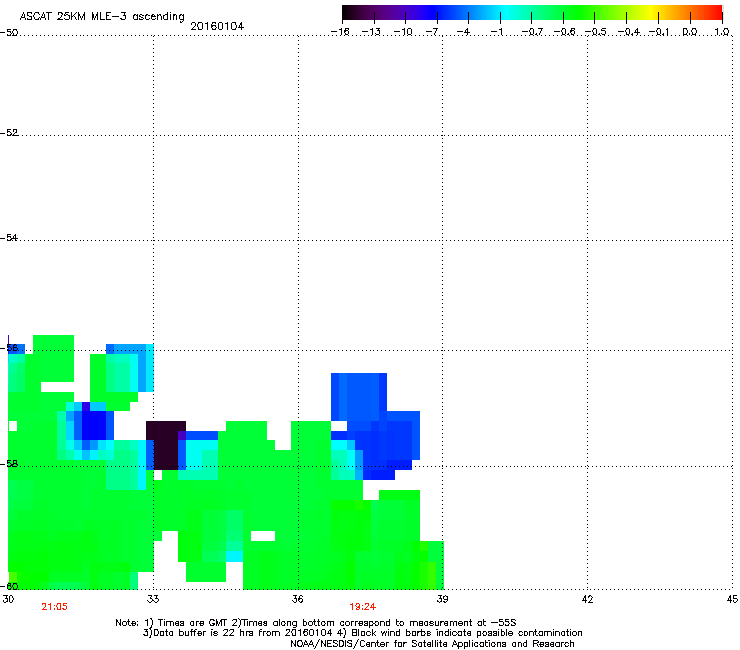Screen dimensions: 740x650
Task: Click the red '21:05' swath time label
Action: [54, 607]
